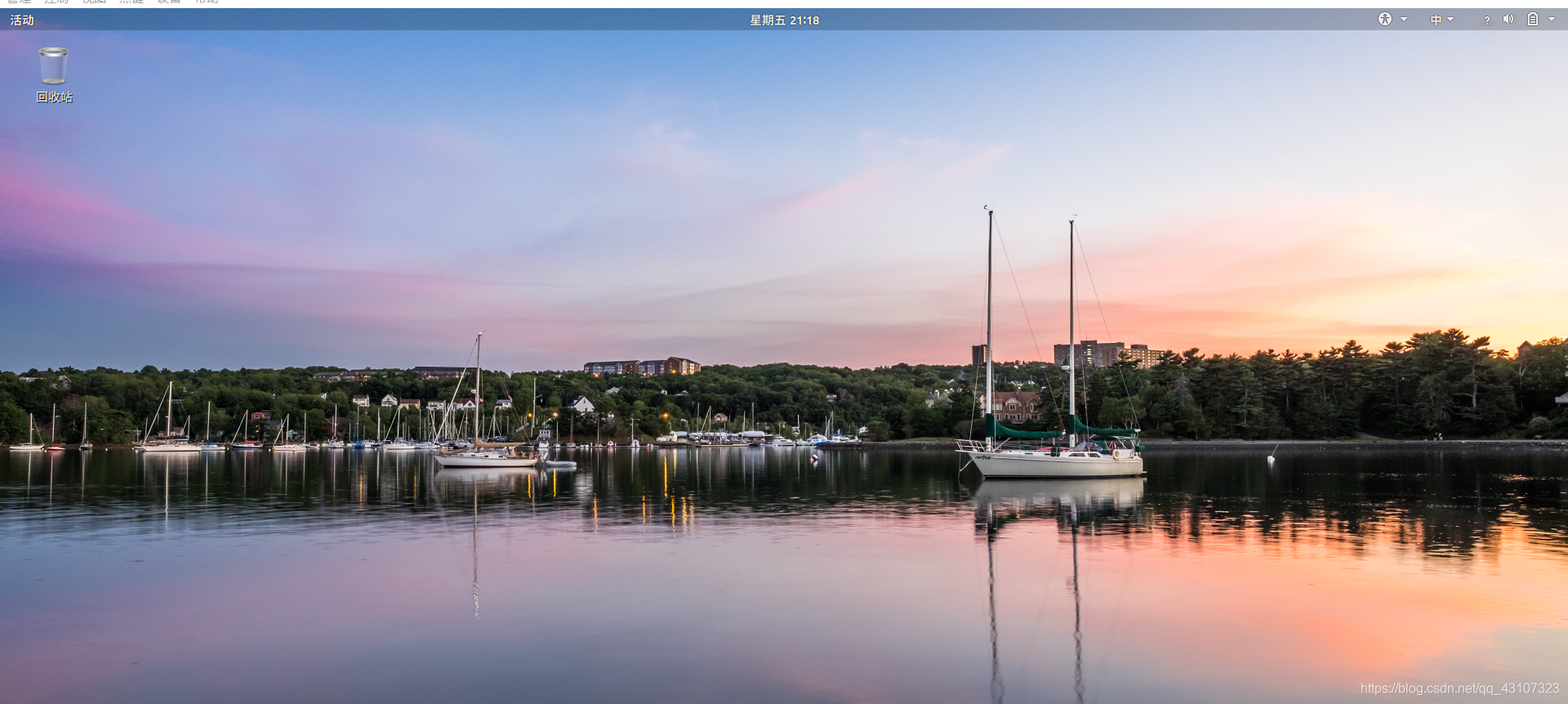Image resolution: width=1568 pixels, height=704 pixels.
Task: Open the accessibility menu icon
Action: tap(1384, 19)
